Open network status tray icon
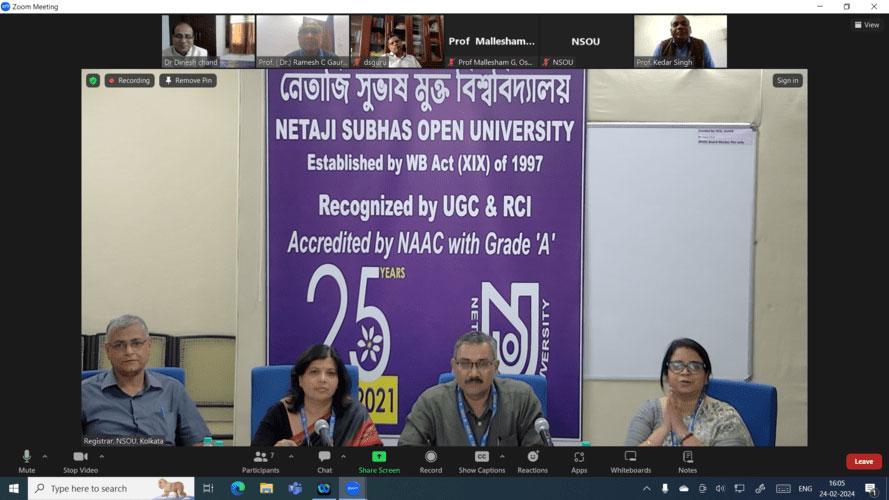The image size is (889, 500). tap(739, 488)
